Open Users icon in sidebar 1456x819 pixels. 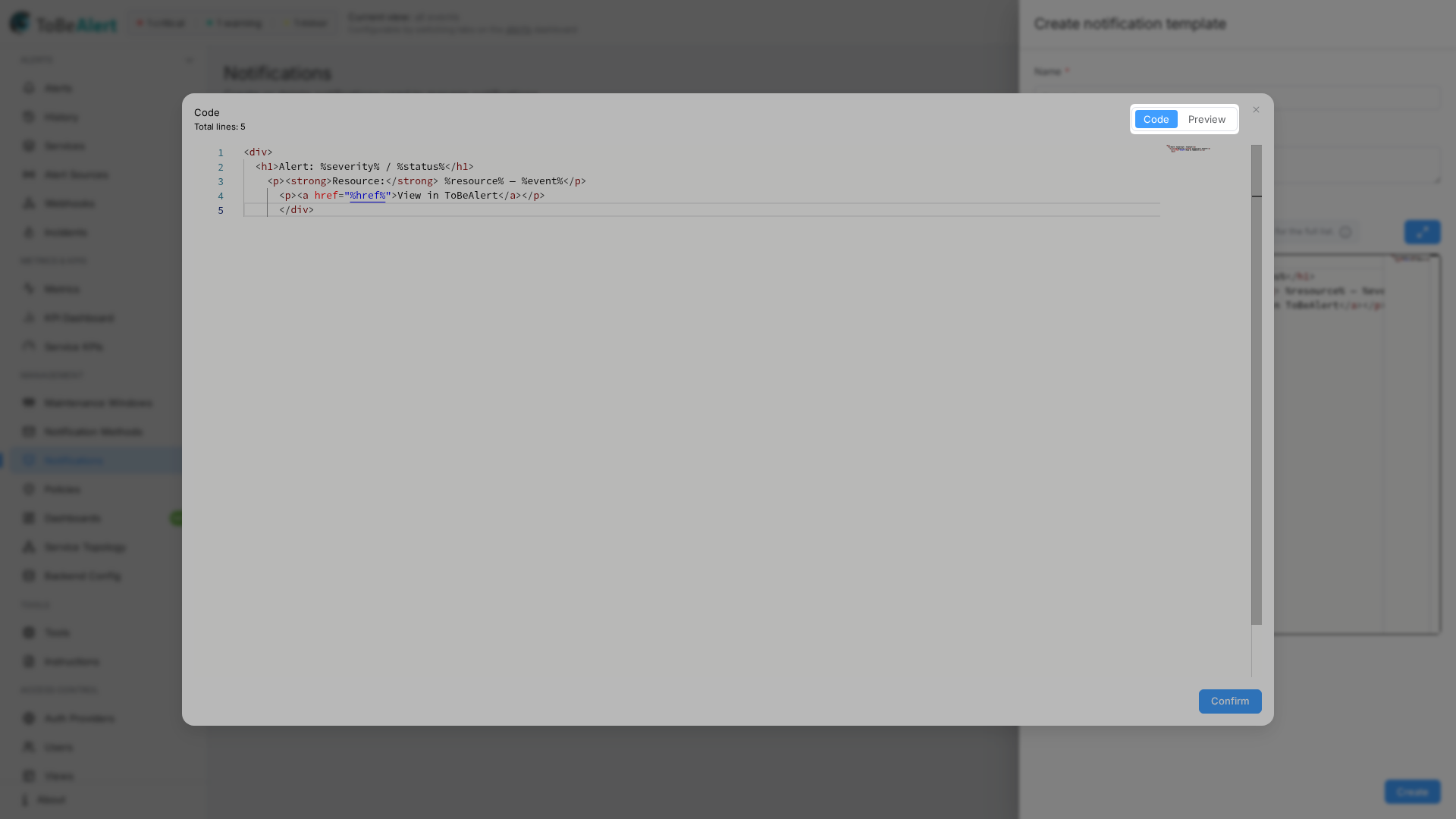click(x=29, y=747)
